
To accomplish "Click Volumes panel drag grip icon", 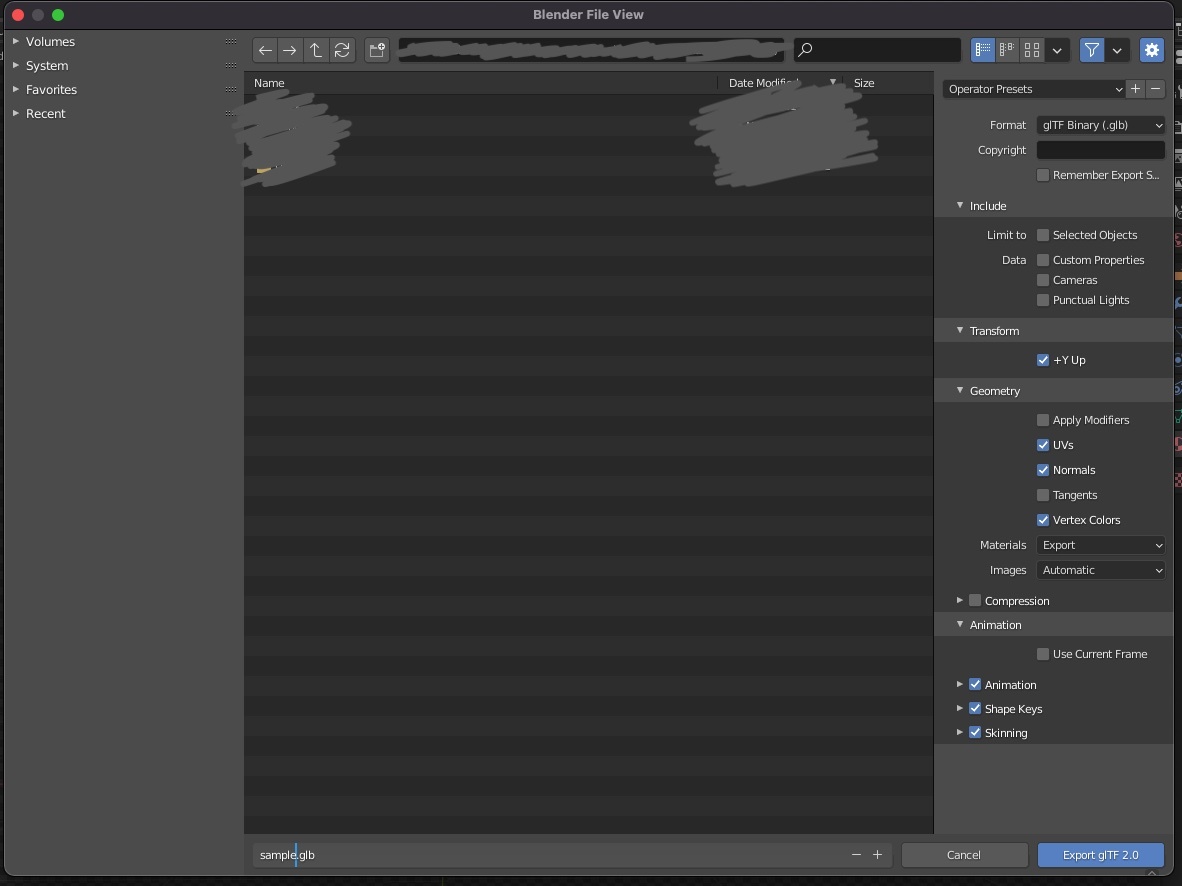I will click(x=231, y=41).
